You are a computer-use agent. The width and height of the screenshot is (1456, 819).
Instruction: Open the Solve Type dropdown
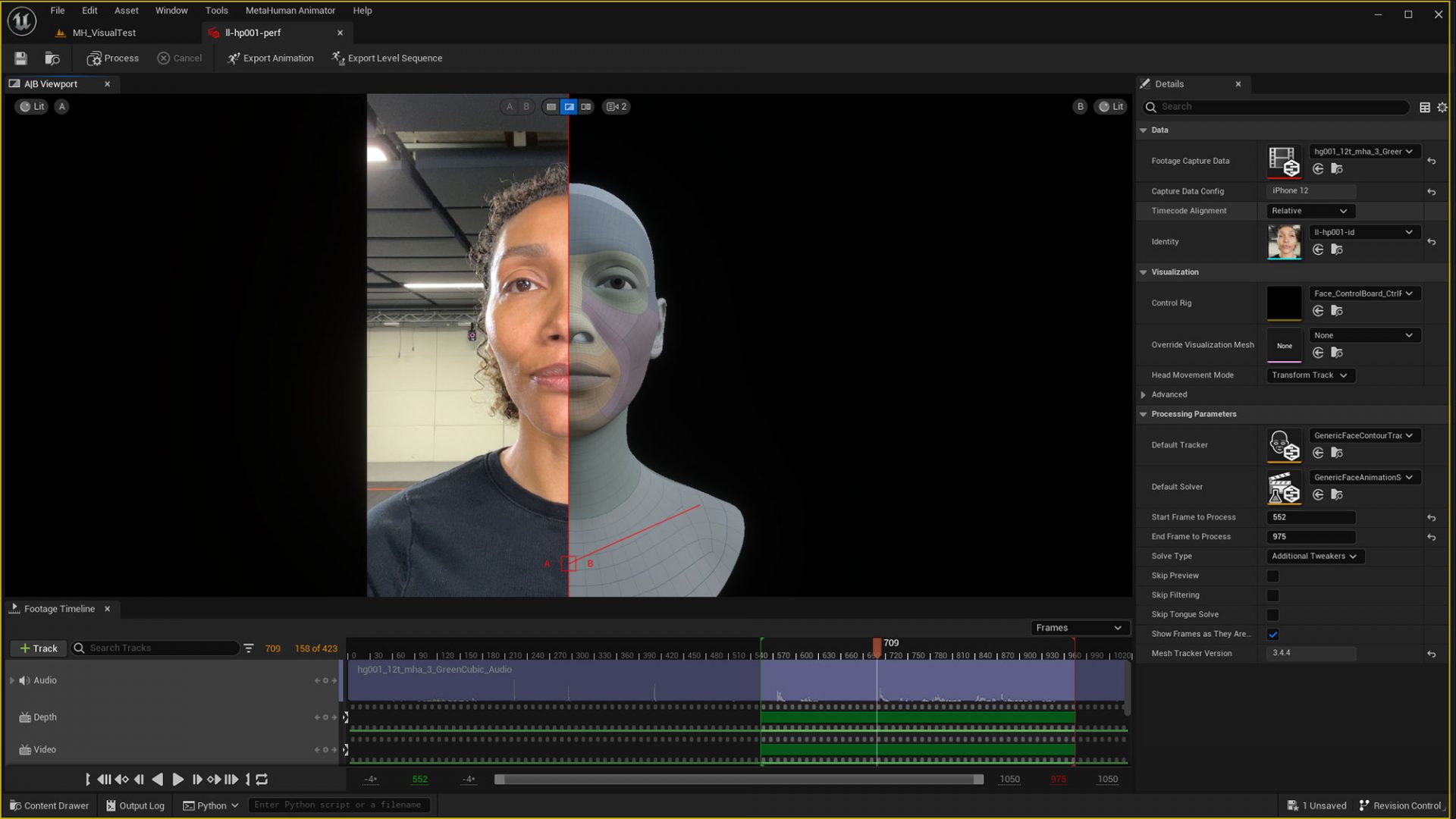[1314, 556]
